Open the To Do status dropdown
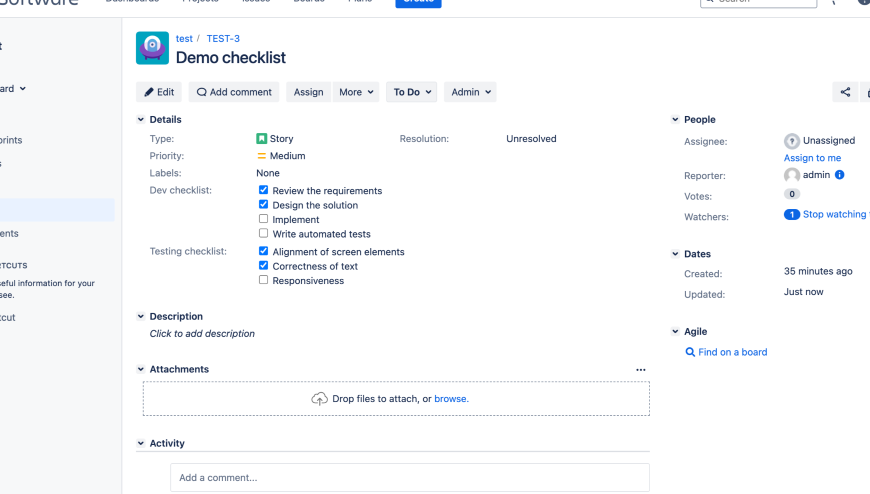 (413, 92)
